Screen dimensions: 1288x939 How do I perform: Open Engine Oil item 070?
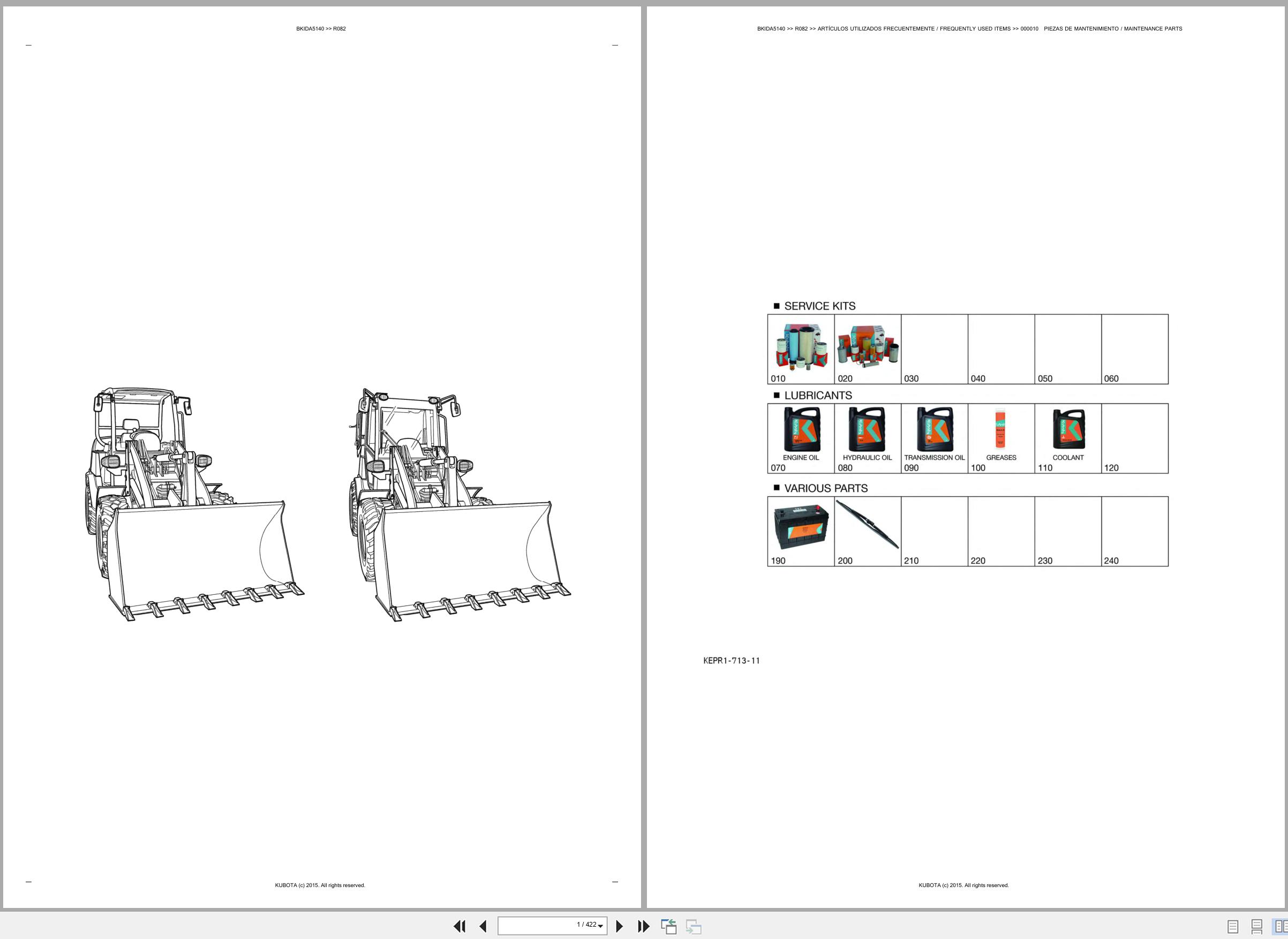tap(801, 438)
